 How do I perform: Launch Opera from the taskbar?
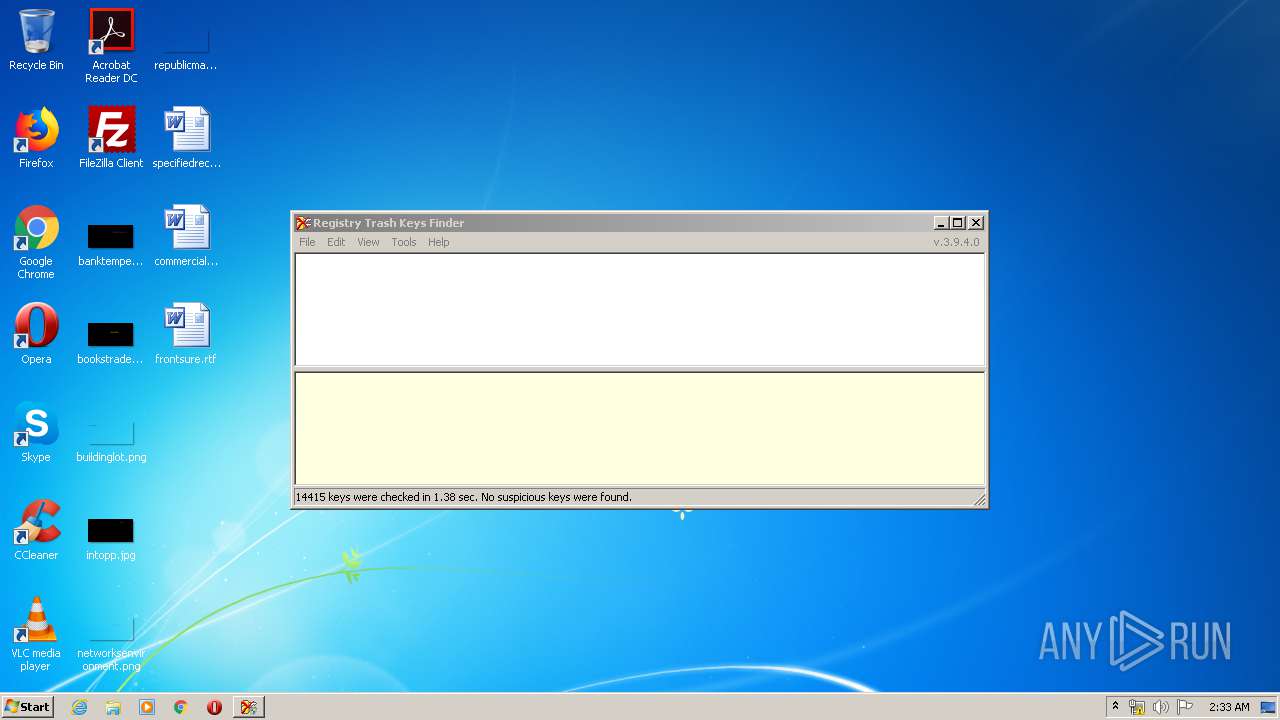click(214, 707)
